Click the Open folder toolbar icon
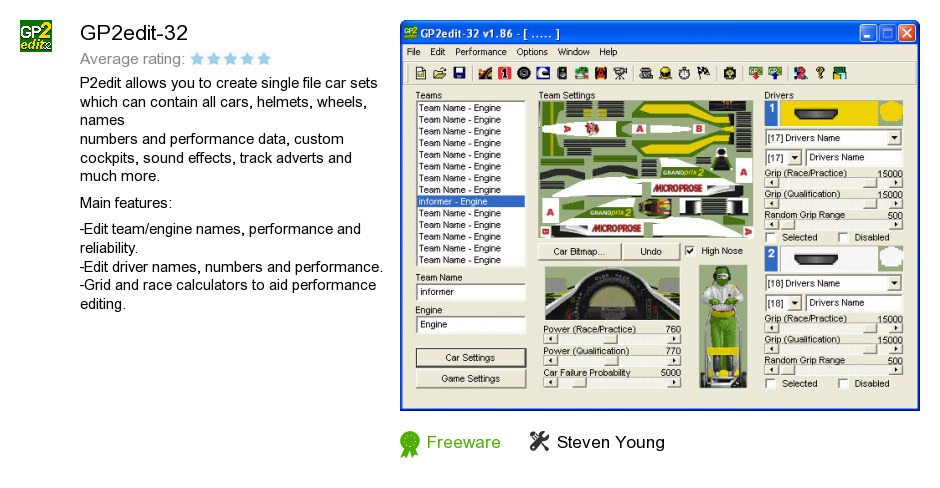Image resolution: width=940 pixels, height=488 pixels. [439, 73]
